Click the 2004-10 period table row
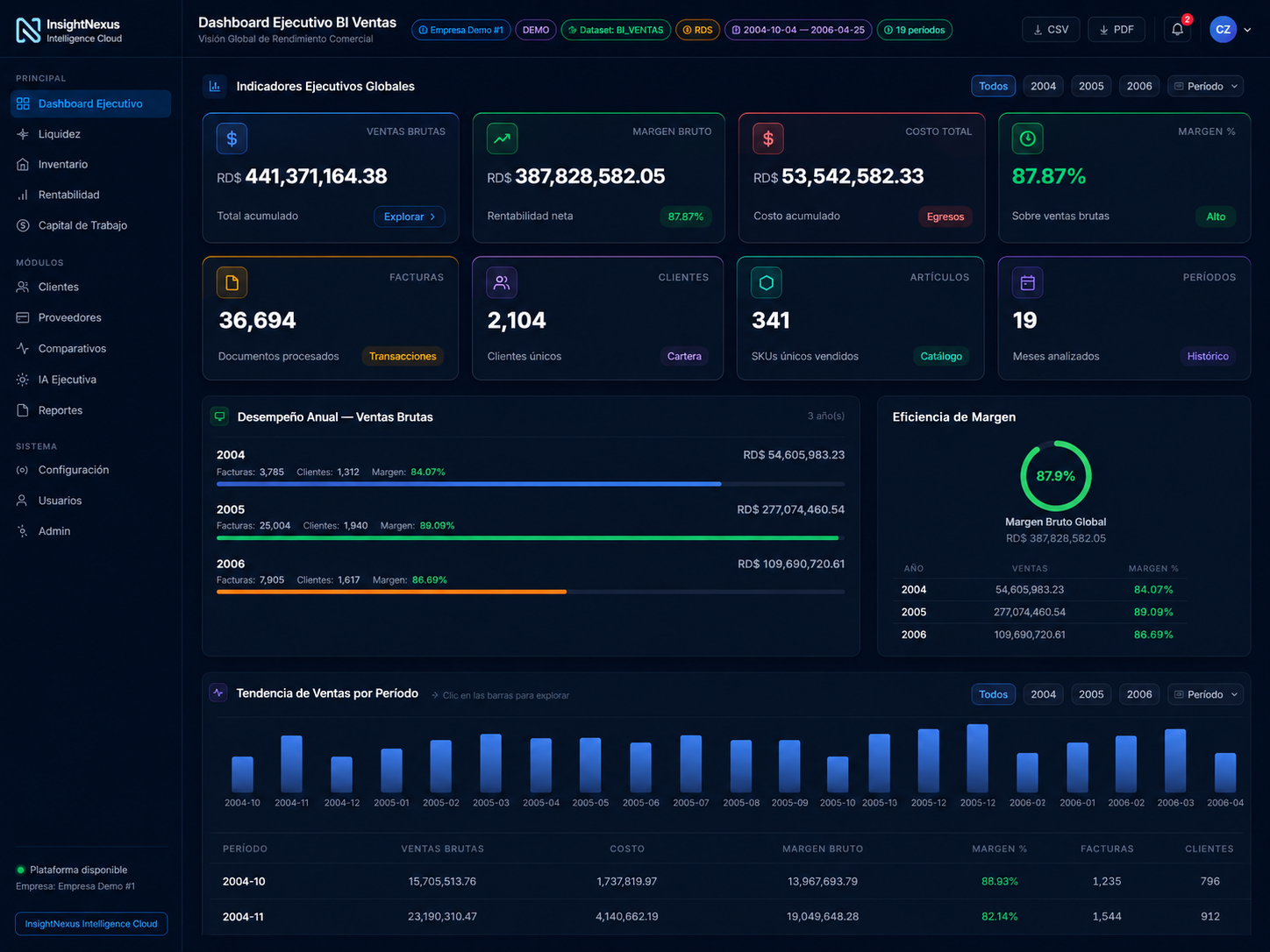Viewport: 1270px width, 952px height. tap(726, 881)
